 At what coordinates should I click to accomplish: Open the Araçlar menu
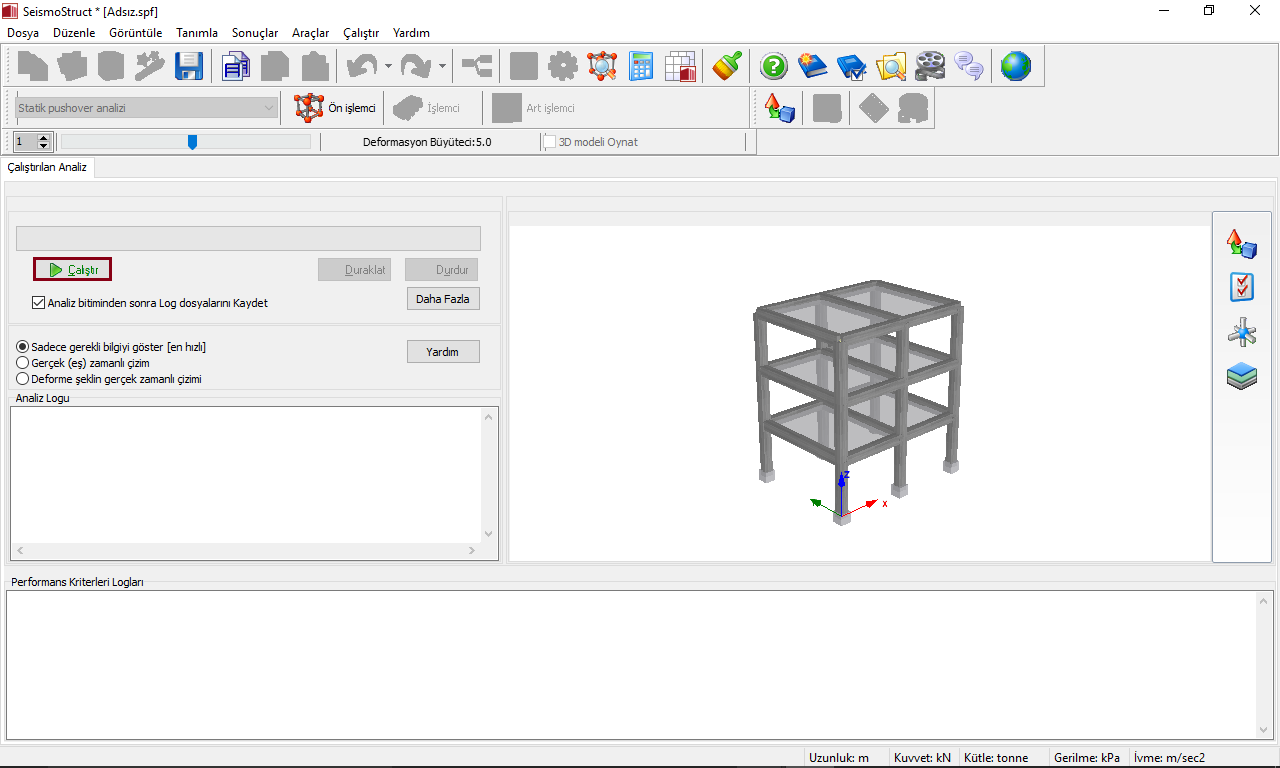click(x=310, y=33)
